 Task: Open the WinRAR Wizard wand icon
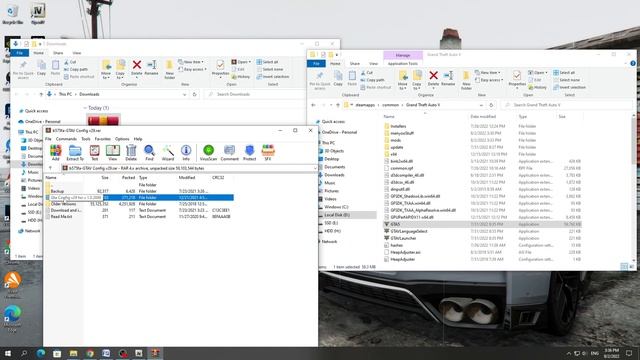coord(168,152)
